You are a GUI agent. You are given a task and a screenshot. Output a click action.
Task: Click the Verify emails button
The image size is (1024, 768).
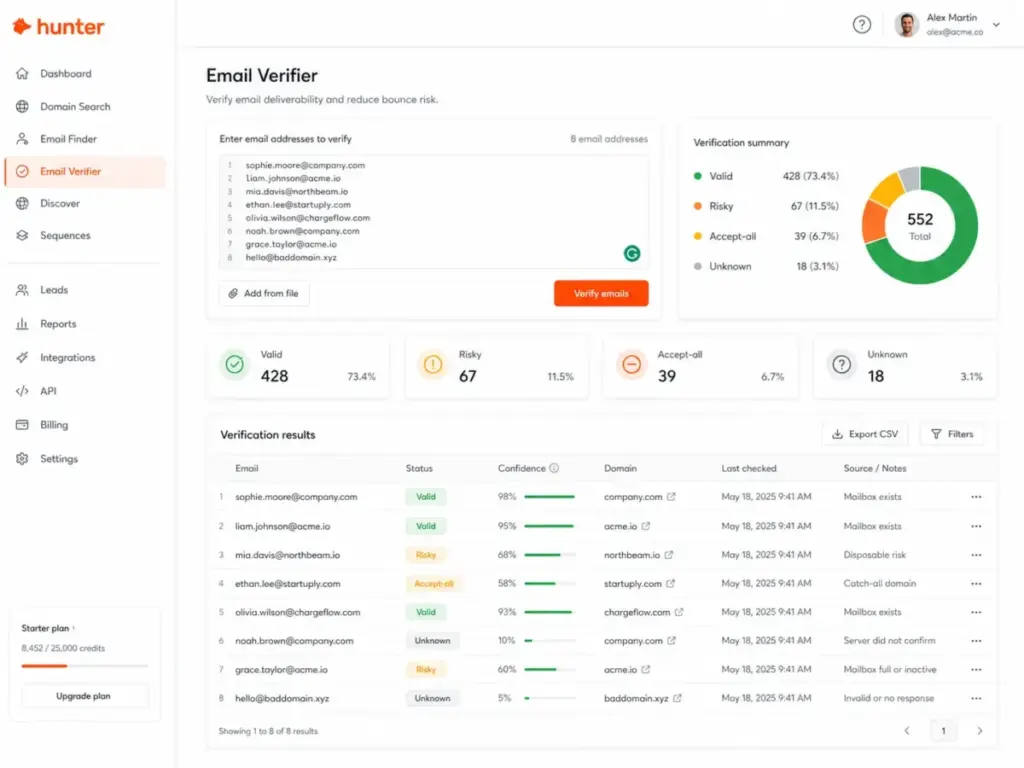[x=601, y=293]
